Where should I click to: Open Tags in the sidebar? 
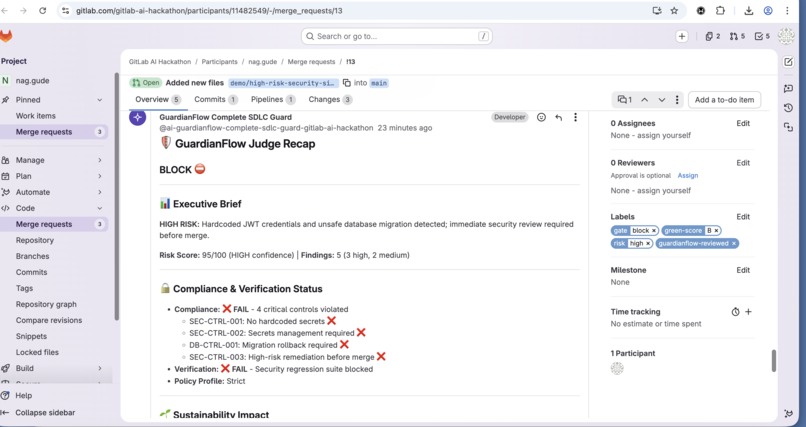[x=24, y=288]
